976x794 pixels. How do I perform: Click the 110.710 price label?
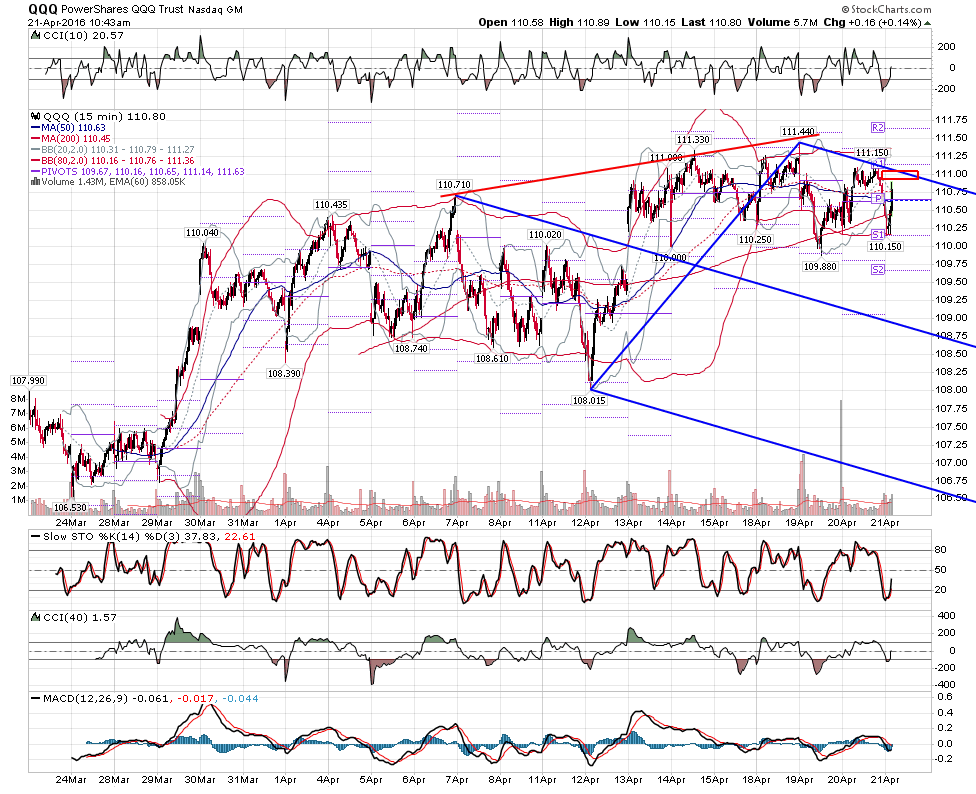(x=454, y=185)
